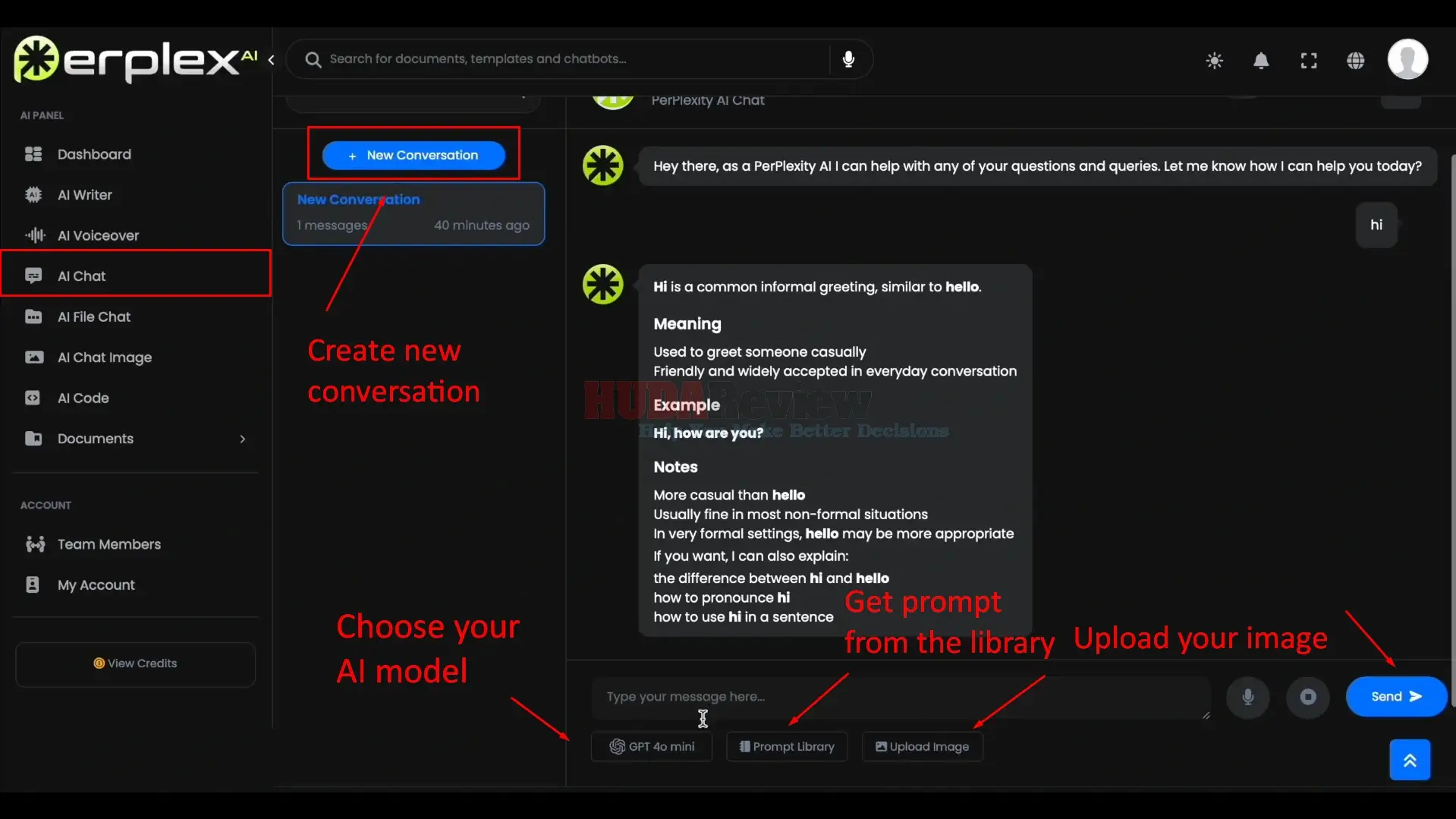Open notifications bell
This screenshot has width=1456, height=819.
pos(1261,61)
